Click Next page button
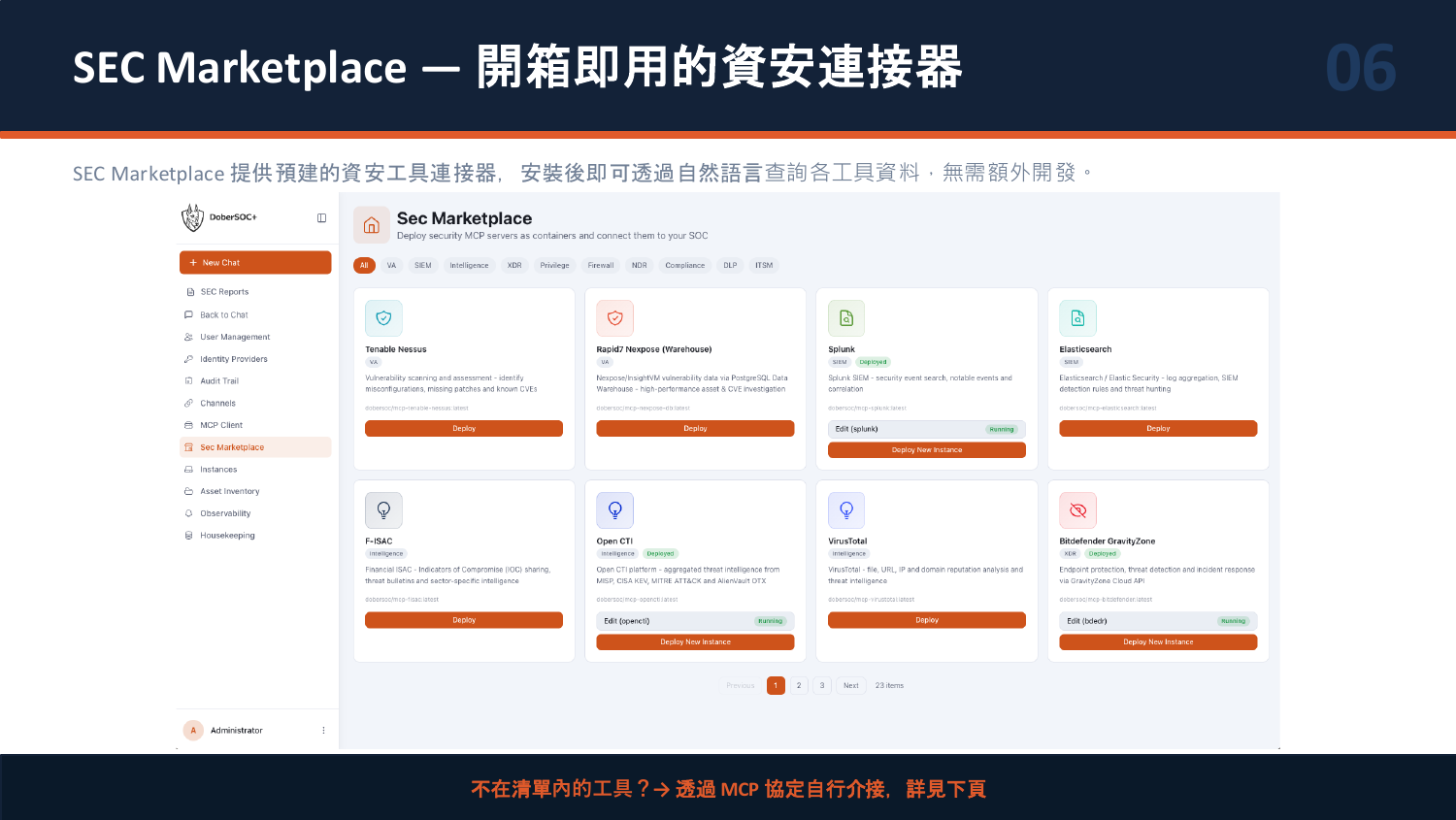This screenshot has height=820, width=1456. [x=850, y=685]
